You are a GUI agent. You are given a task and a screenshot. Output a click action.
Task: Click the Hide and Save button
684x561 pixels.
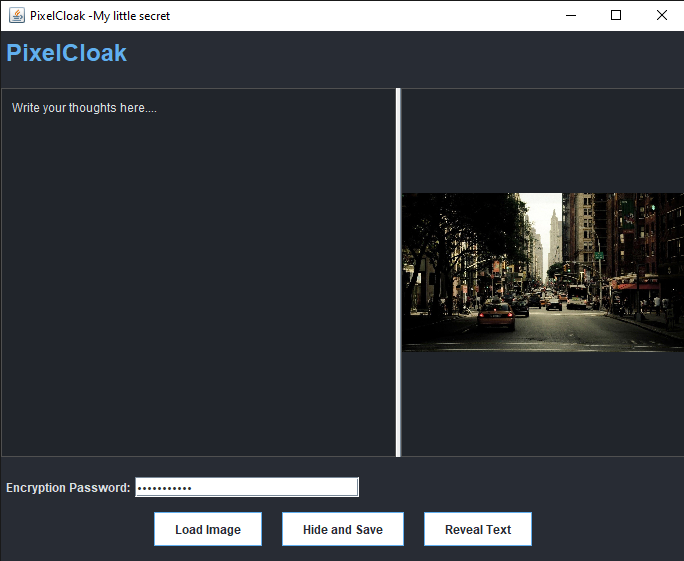(x=342, y=529)
